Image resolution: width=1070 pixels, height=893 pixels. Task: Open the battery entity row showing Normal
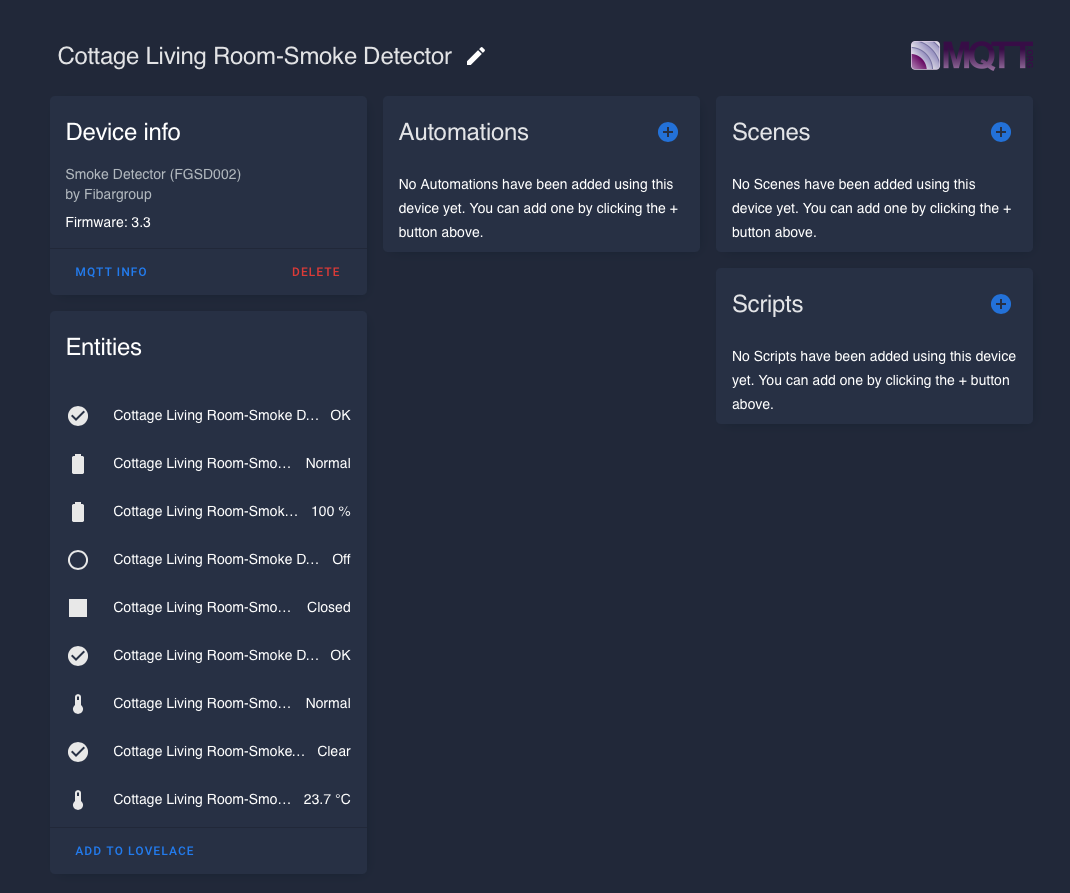coord(215,464)
